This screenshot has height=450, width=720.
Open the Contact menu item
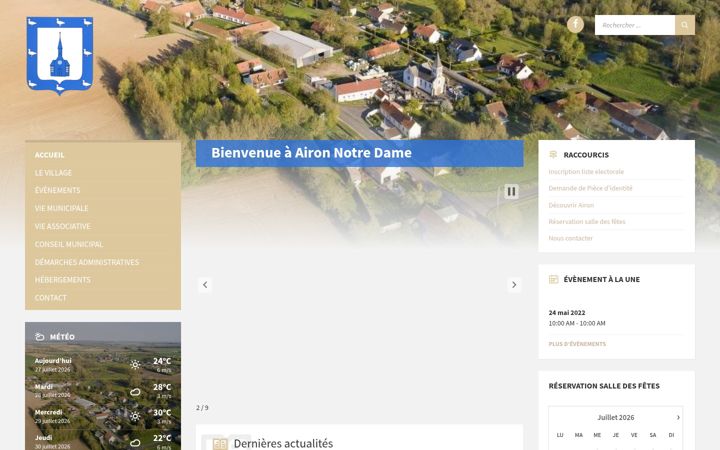pyautogui.click(x=51, y=298)
